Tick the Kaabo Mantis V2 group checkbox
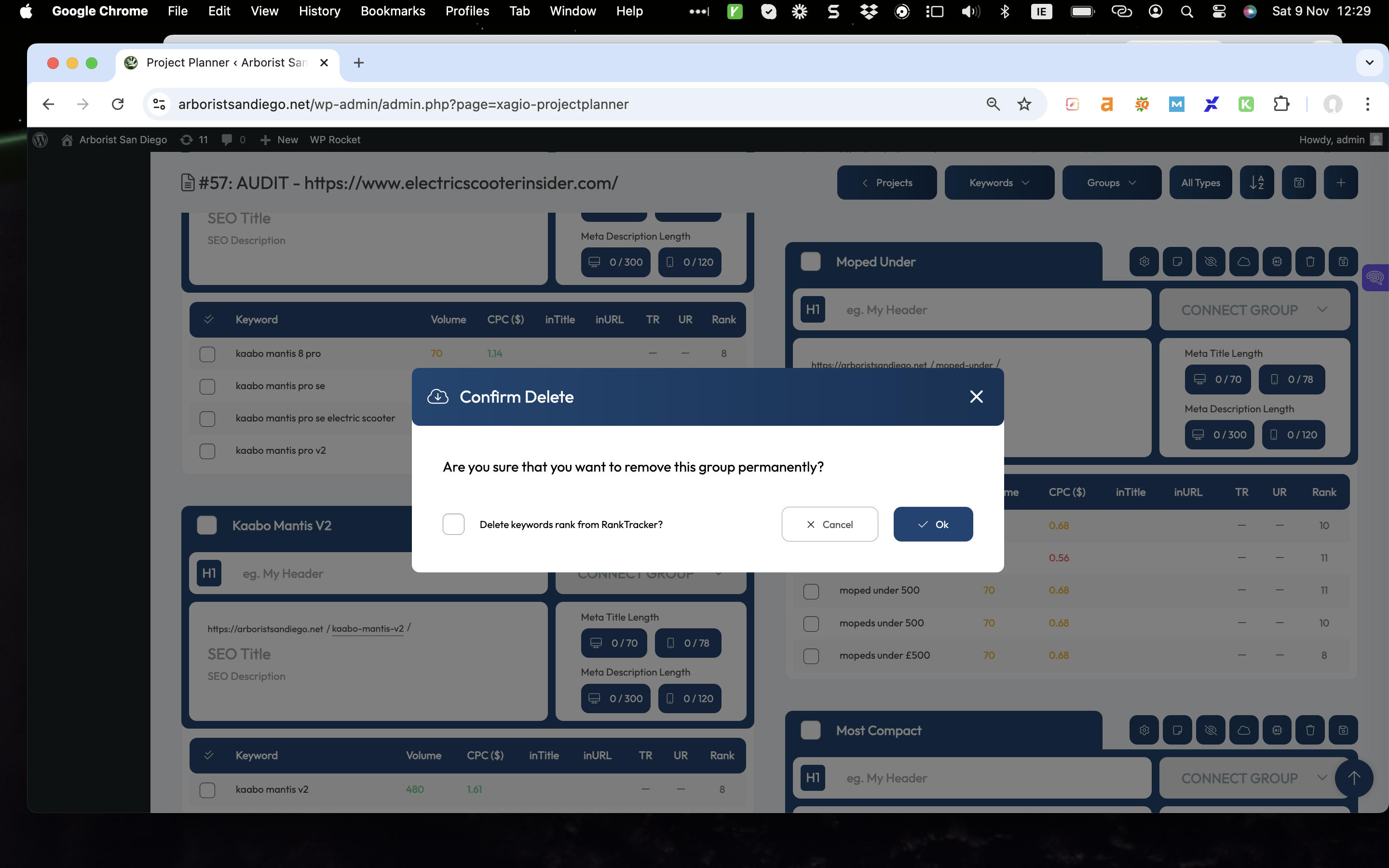 point(206,525)
